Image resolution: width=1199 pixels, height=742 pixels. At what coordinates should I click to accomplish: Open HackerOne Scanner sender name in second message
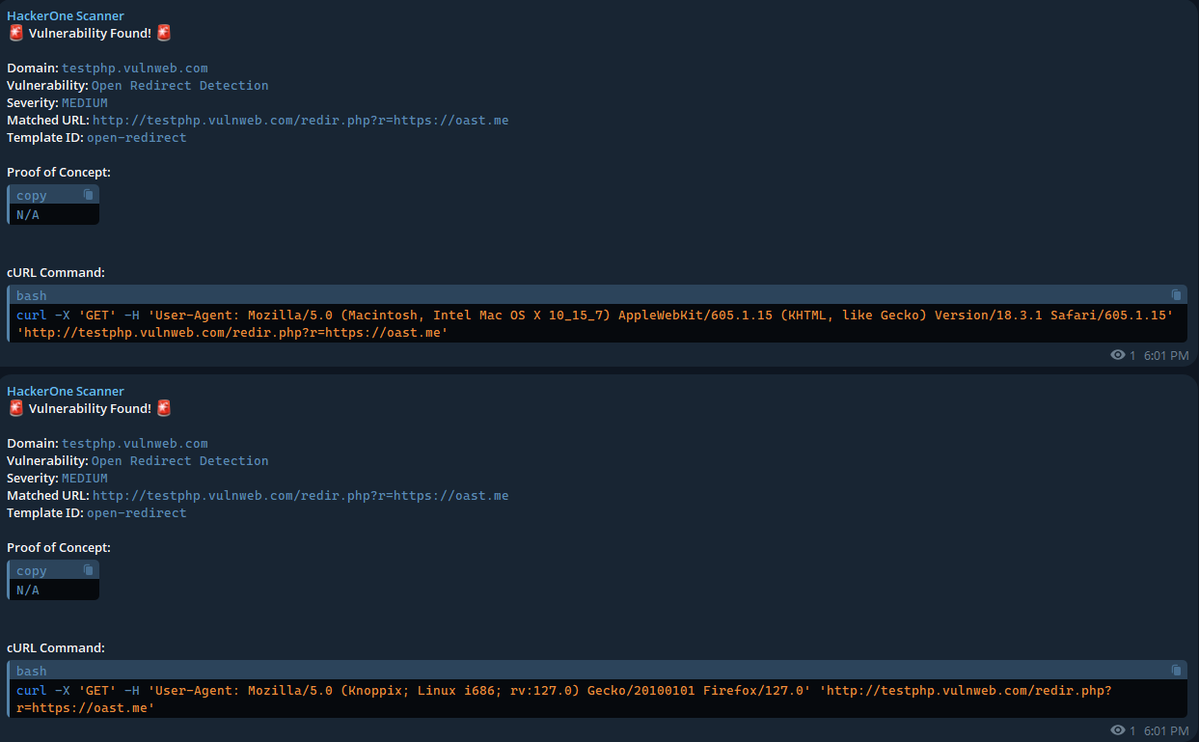(x=65, y=391)
